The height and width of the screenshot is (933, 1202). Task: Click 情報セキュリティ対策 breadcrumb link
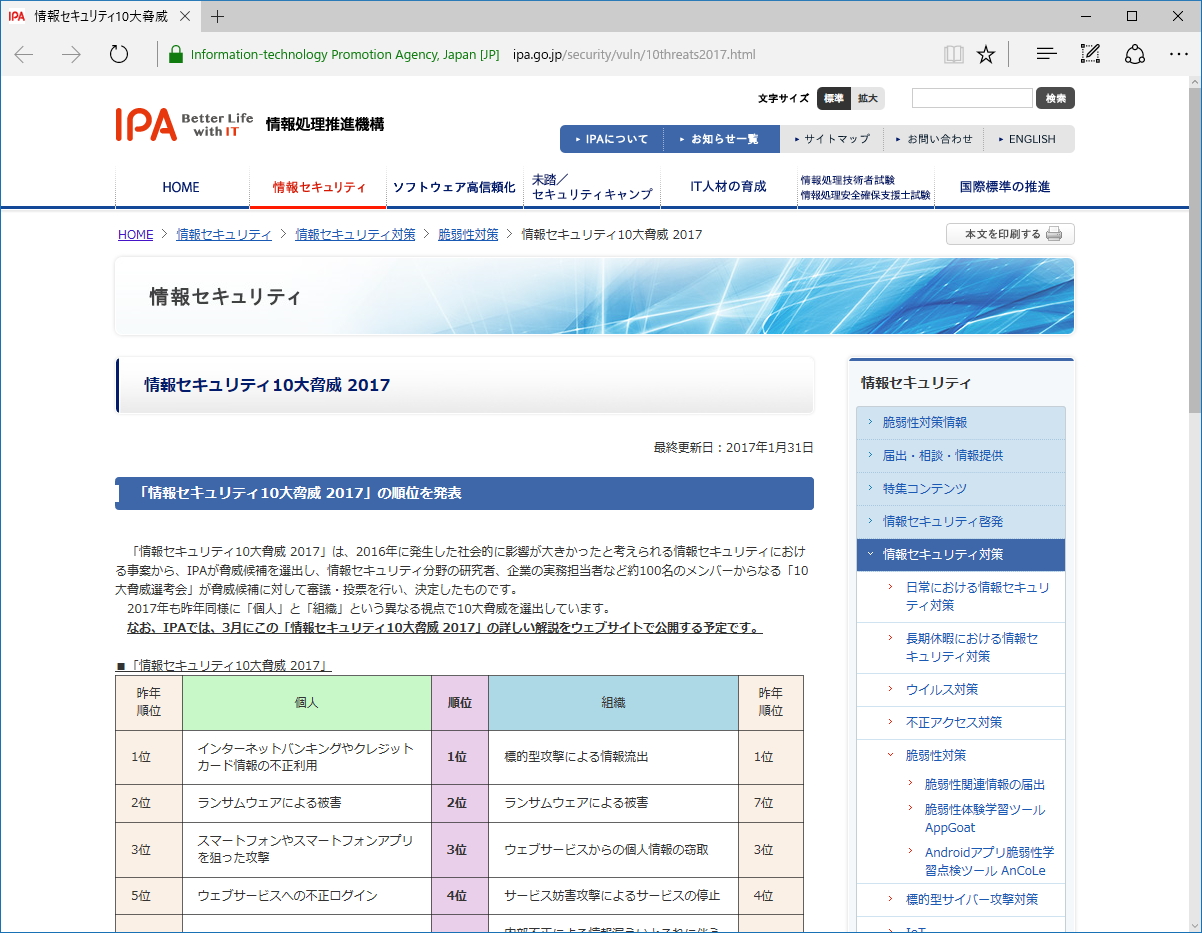point(355,235)
